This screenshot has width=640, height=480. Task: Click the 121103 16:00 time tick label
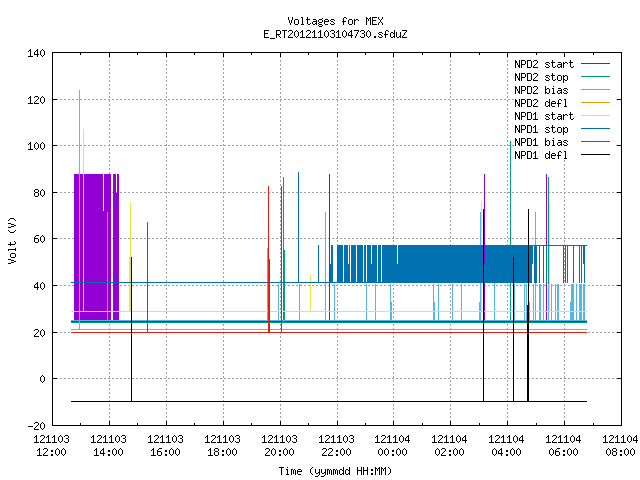pos(165,446)
